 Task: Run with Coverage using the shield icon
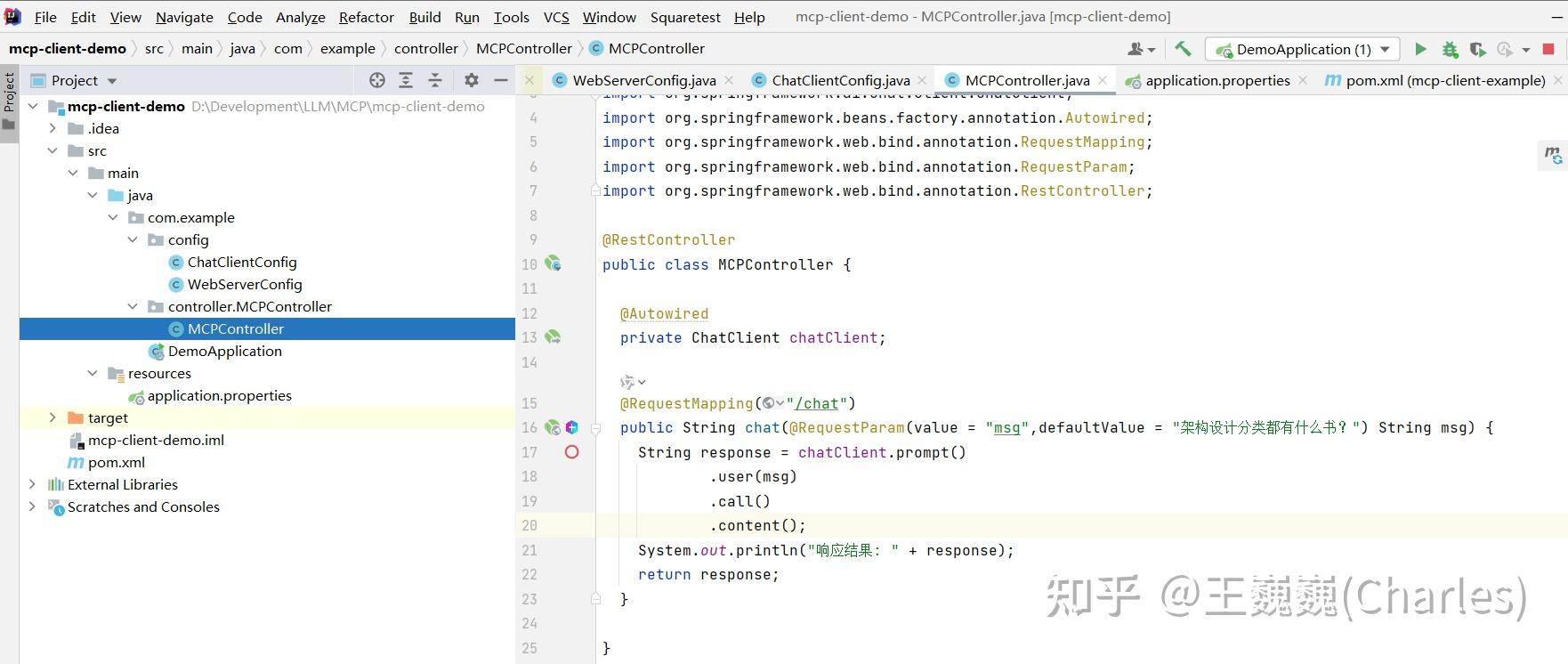click(1477, 49)
